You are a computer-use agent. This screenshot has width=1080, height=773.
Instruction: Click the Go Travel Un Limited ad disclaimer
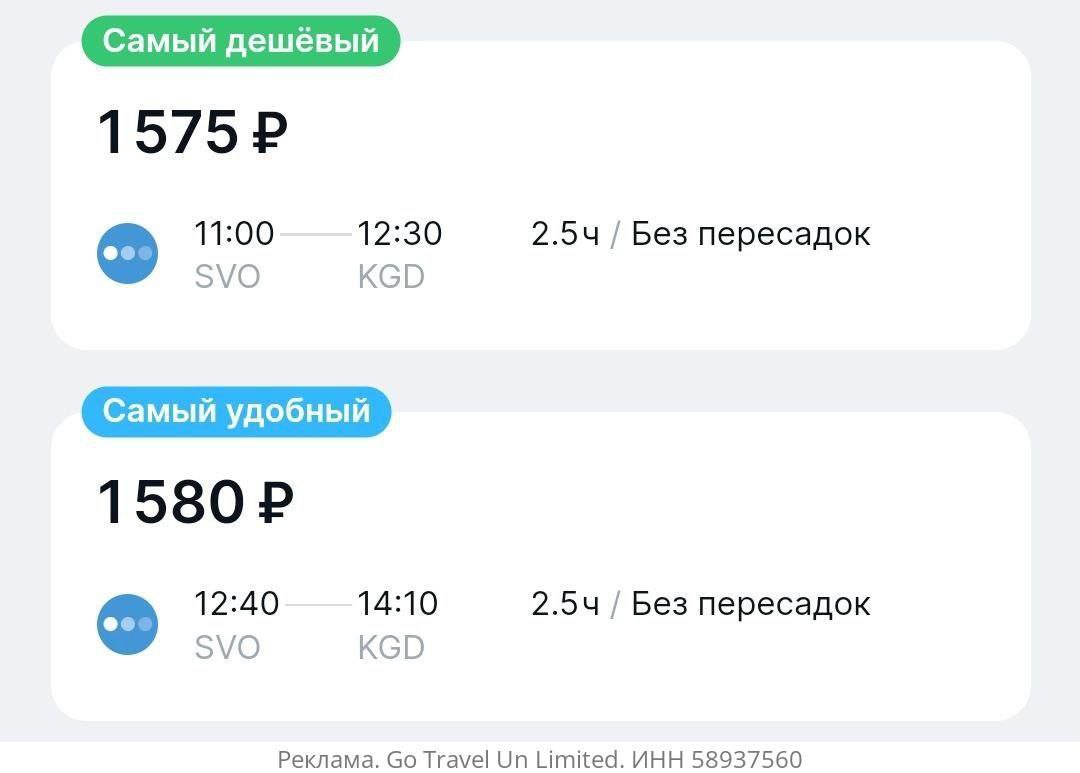point(539,760)
